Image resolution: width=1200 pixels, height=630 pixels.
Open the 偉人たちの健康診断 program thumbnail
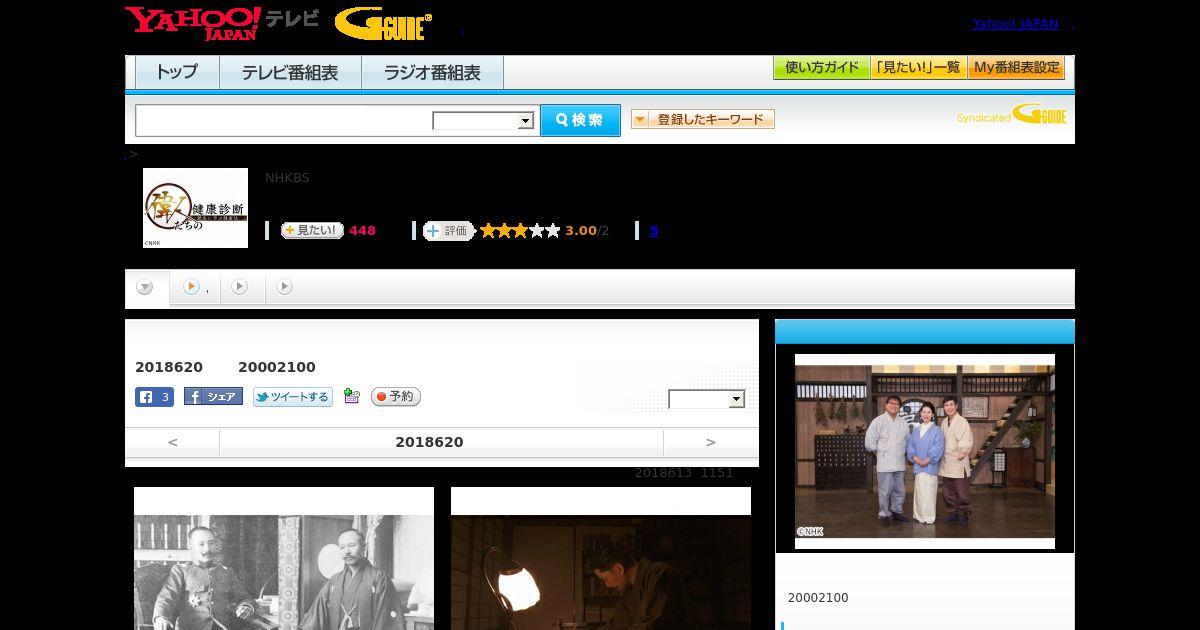tap(195, 208)
